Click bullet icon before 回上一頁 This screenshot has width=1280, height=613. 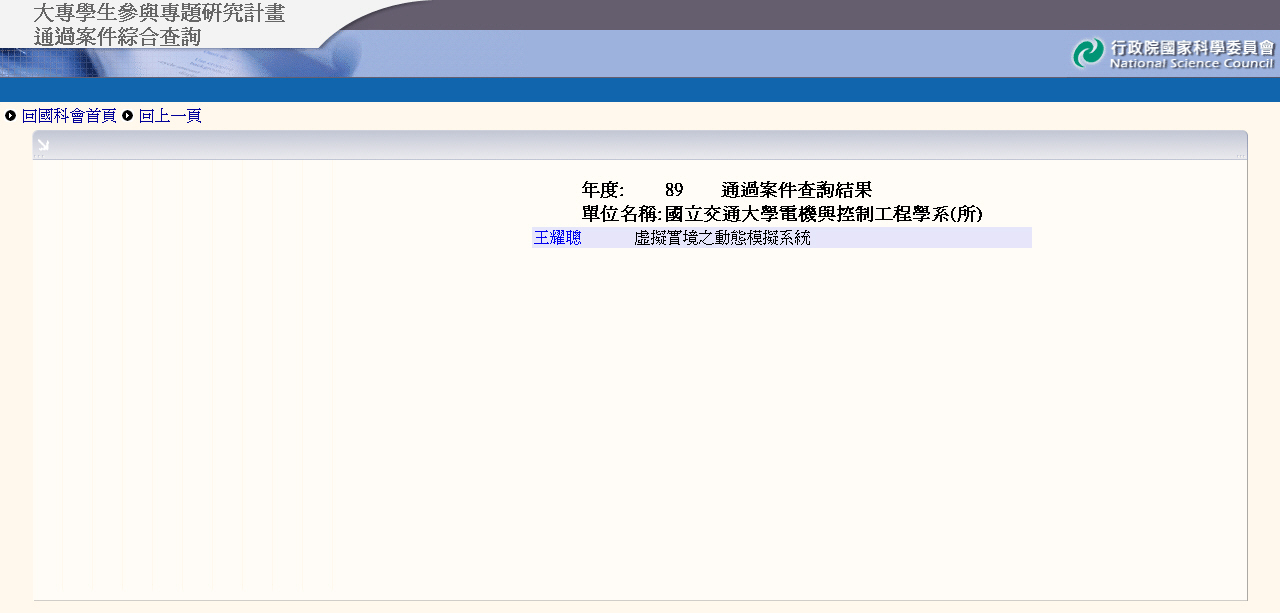pyautogui.click(x=128, y=116)
